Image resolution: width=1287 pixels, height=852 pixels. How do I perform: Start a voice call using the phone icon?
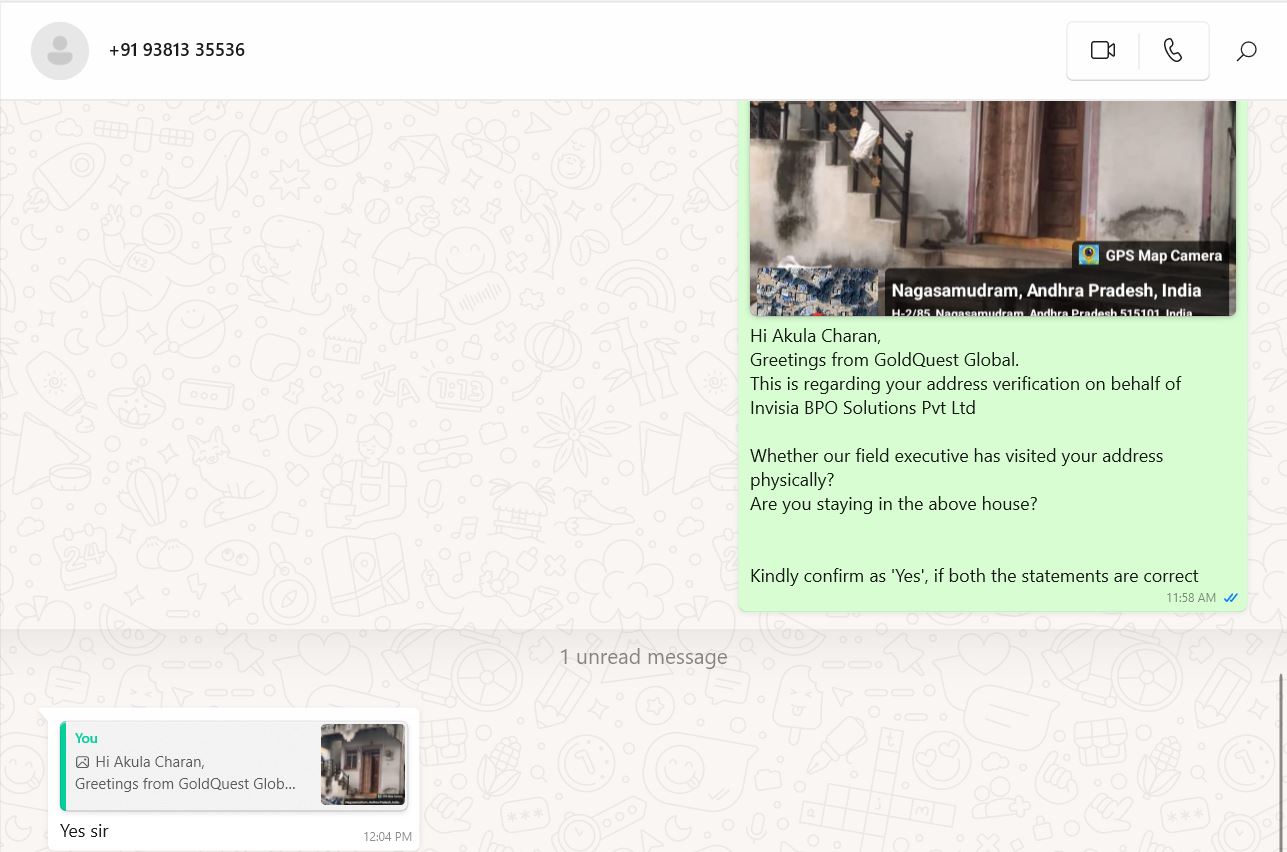pyautogui.click(x=1173, y=51)
